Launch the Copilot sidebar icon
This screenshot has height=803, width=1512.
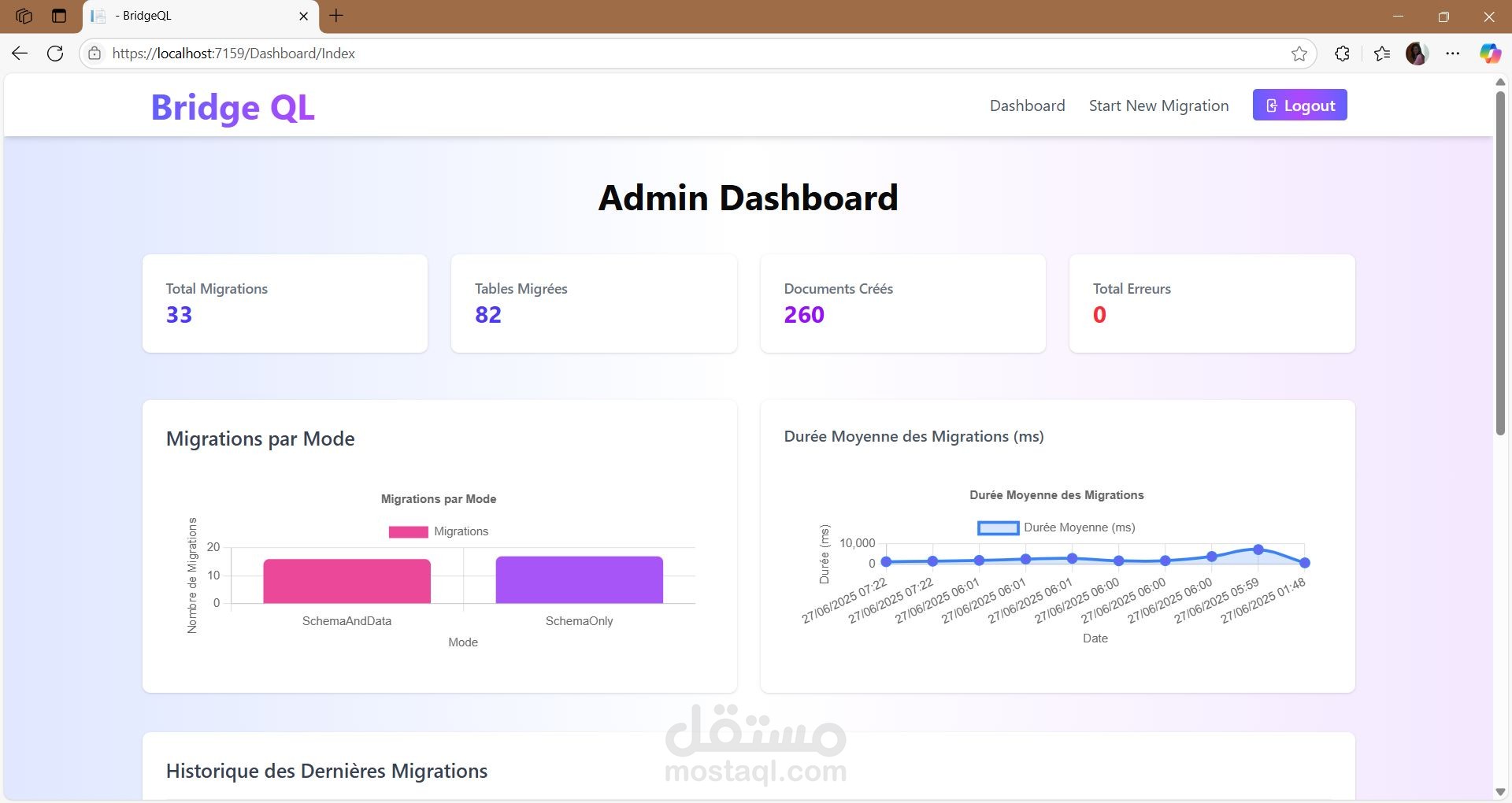[1490, 54]
